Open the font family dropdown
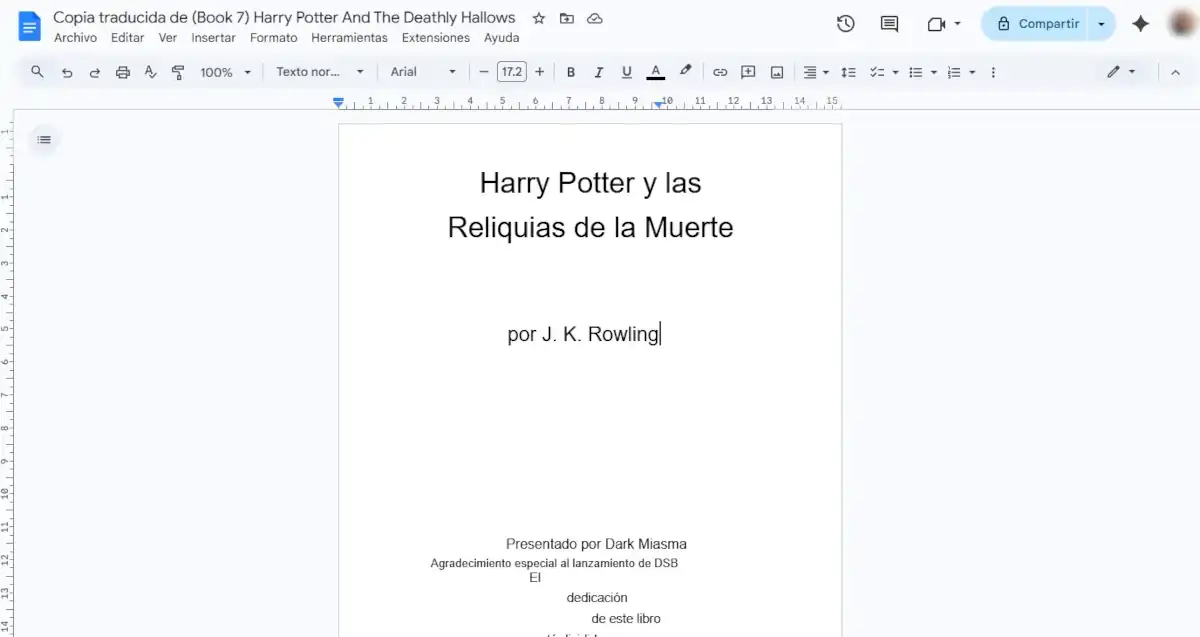1200x637 pixels. pyautogui.click(x=420, y=71)
